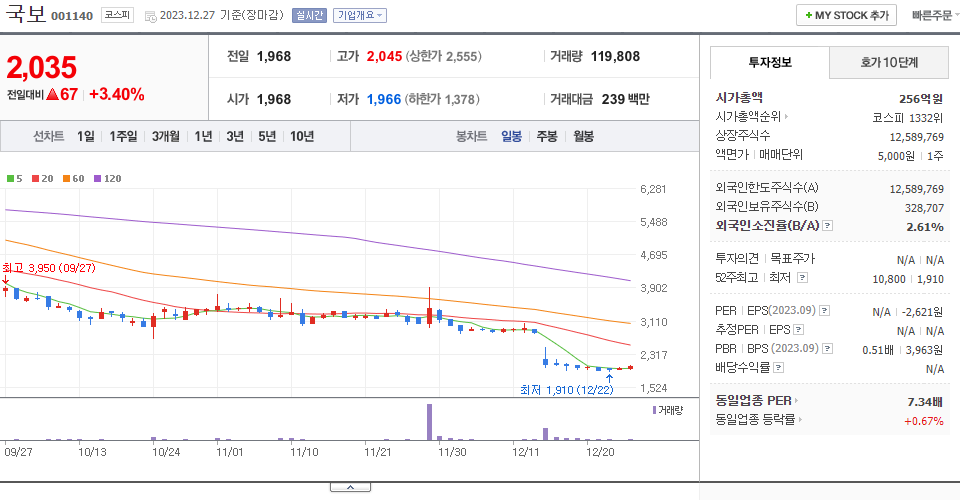
Task: Collapse the chart panel with the up chevron
Action: (350, 487)
